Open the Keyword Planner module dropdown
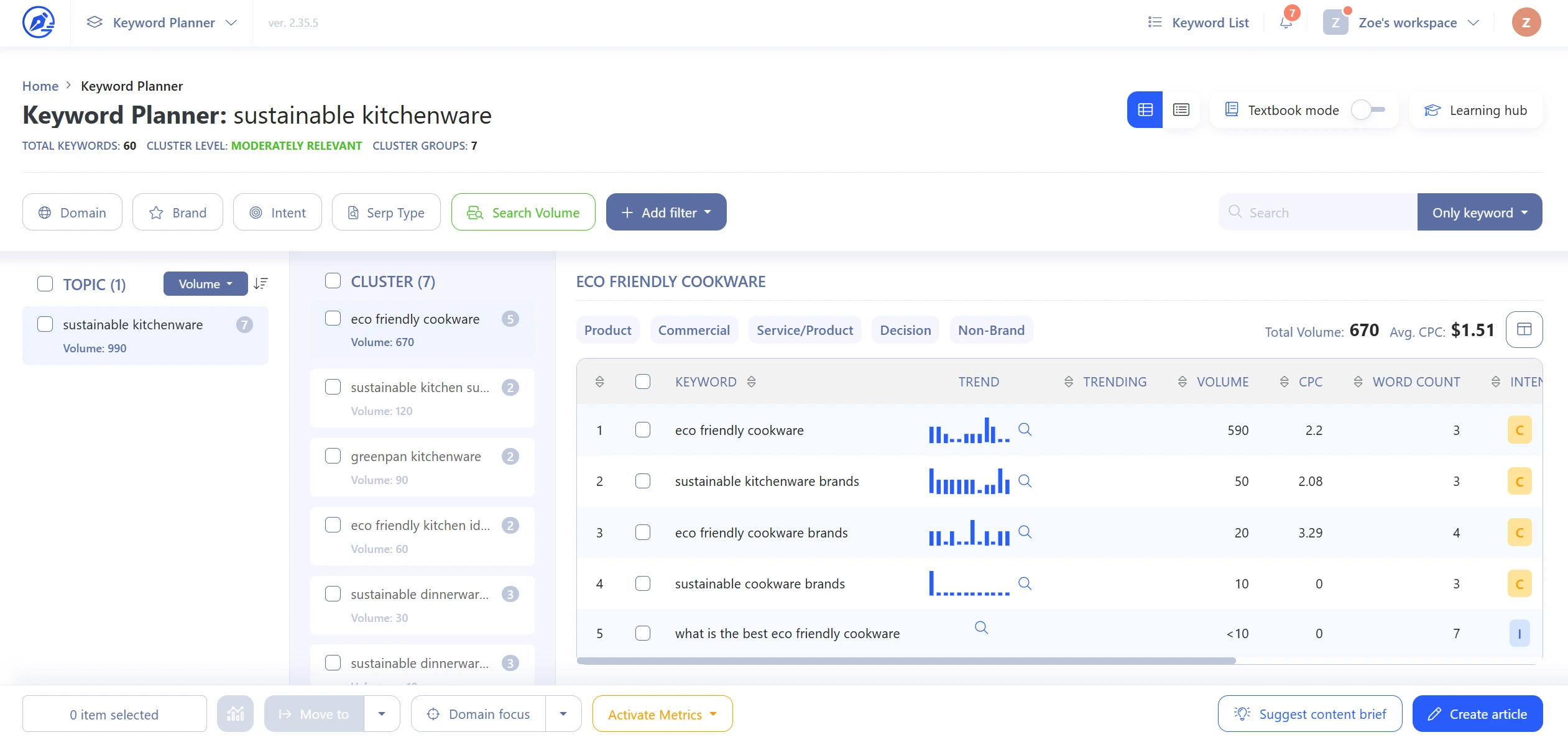Viewport: 1568px width, 740px height. click(162, 22)
